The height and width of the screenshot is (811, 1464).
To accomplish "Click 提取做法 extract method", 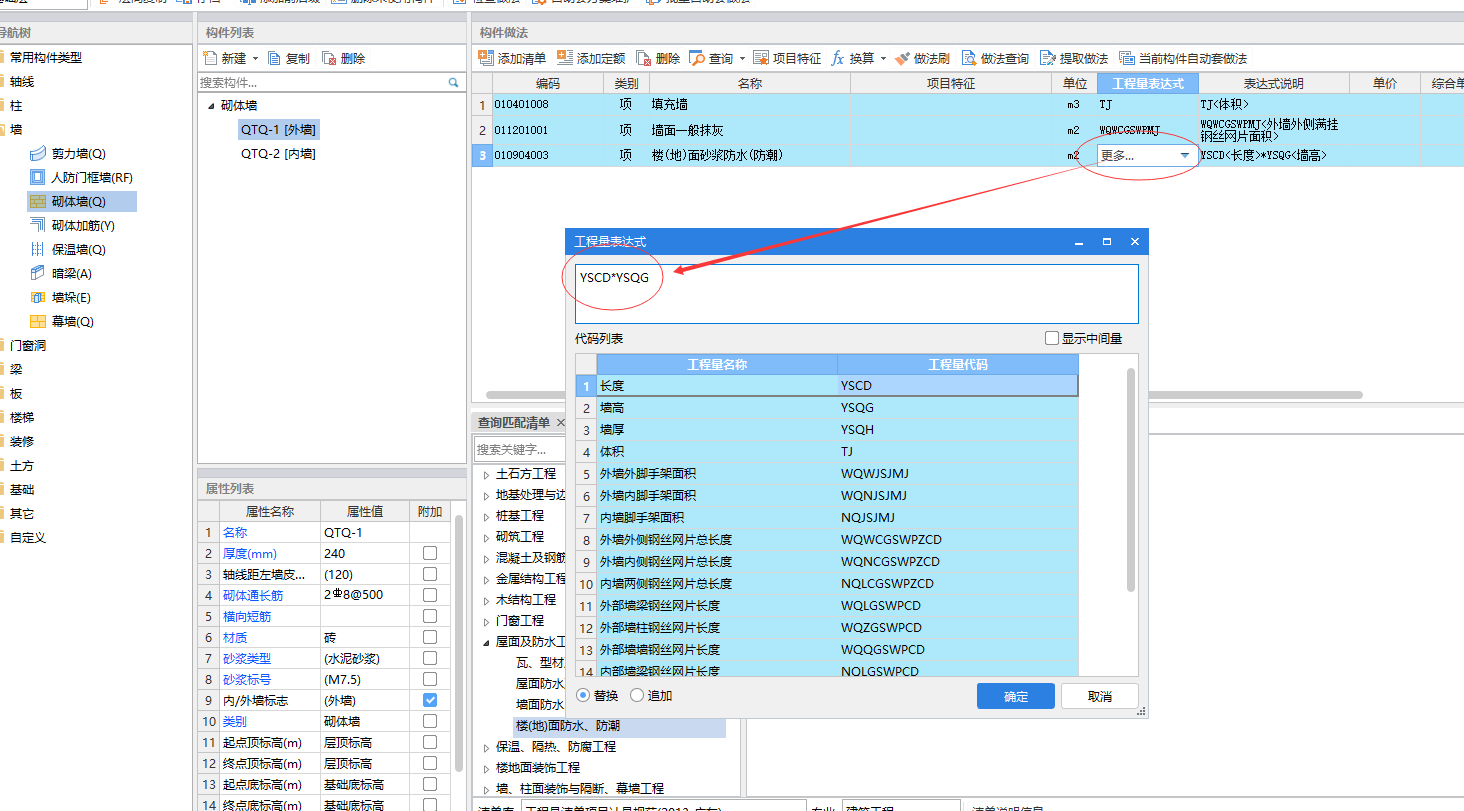I will coord(1074,59).
